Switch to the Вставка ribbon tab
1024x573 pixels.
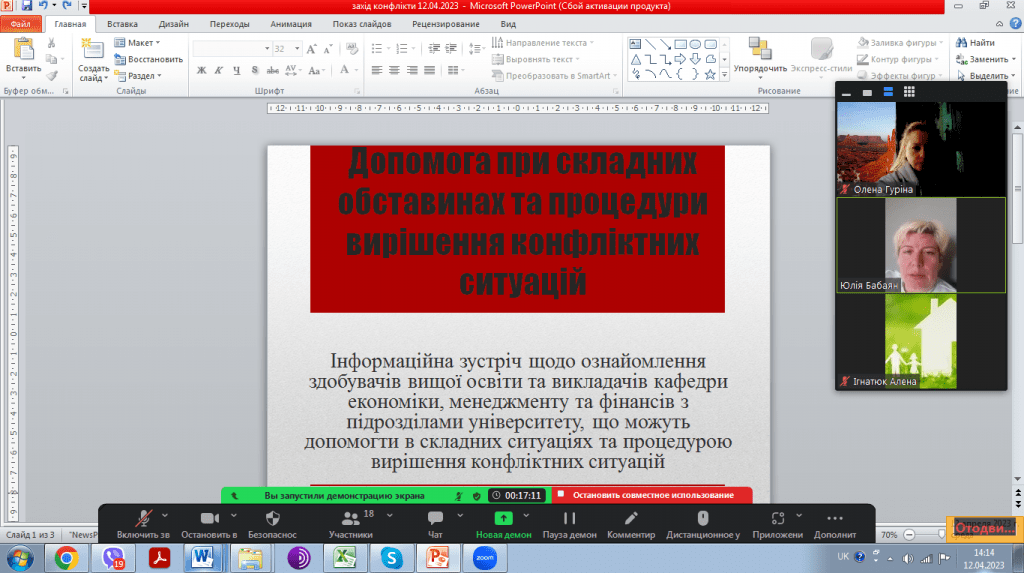122,23
